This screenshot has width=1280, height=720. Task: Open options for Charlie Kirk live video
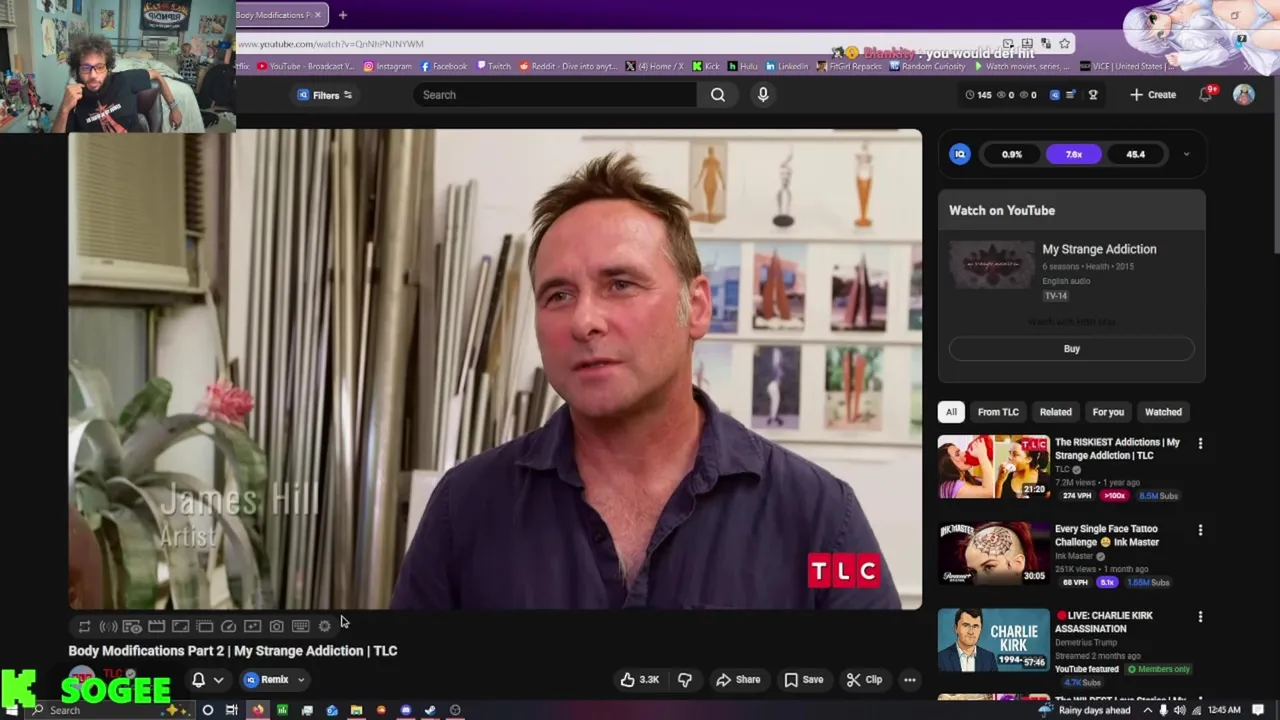click(x=1200, y=617)
